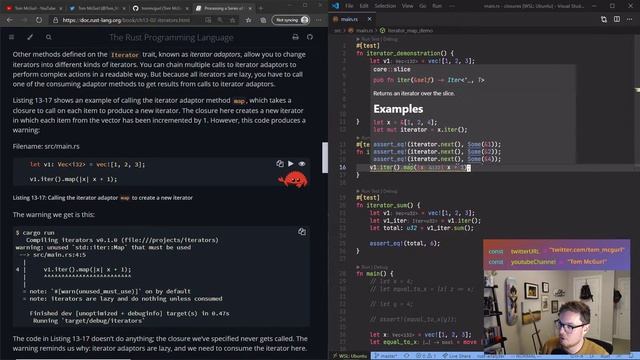Expand the VS Code overflow menu ellipsis
This screenshot has height=360, width=640.
(x=452, y=6)
